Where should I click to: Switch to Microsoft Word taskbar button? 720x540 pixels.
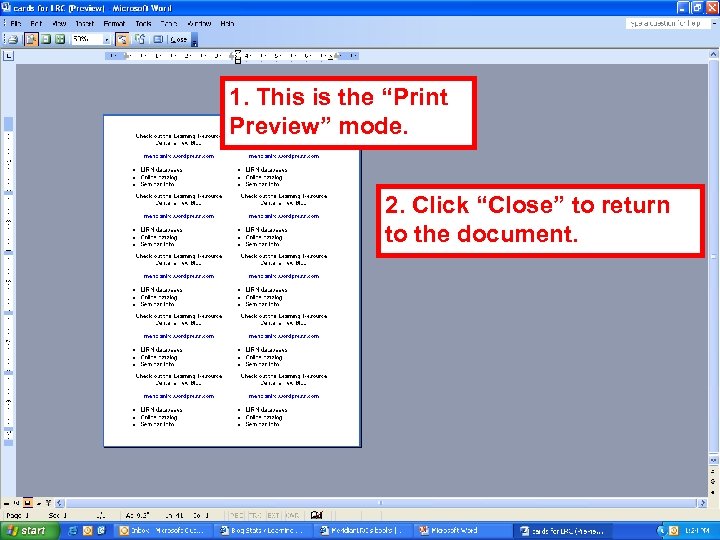pyautogui.click(x=463, y=531)
